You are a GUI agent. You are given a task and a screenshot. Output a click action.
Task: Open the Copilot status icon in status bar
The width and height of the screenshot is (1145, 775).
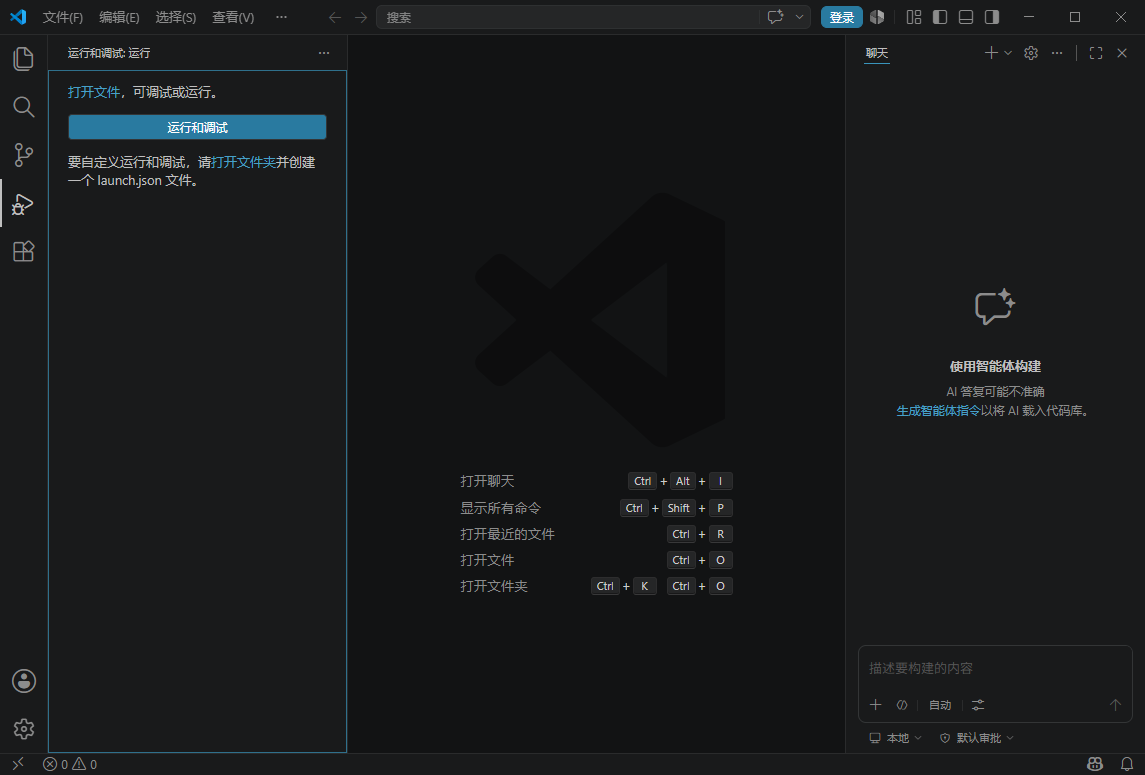coord(1095,764)
